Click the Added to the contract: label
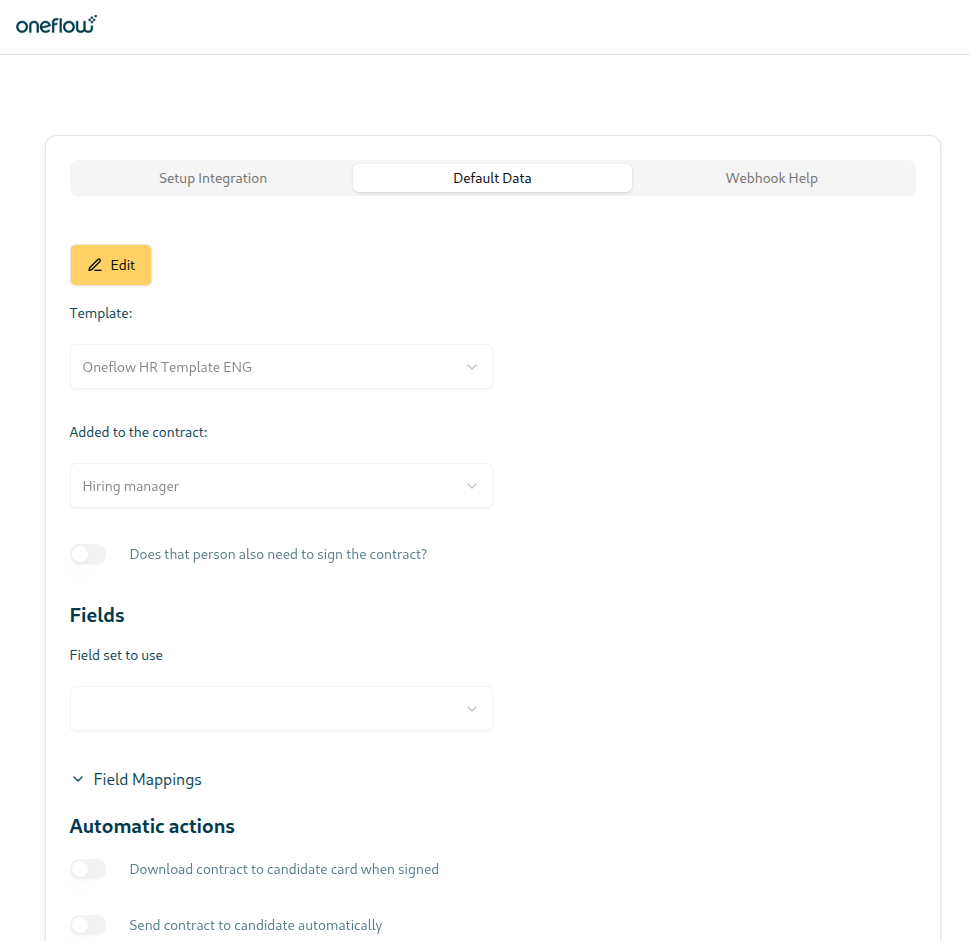This screenshot has height=941, width=970. pos(139,432)
